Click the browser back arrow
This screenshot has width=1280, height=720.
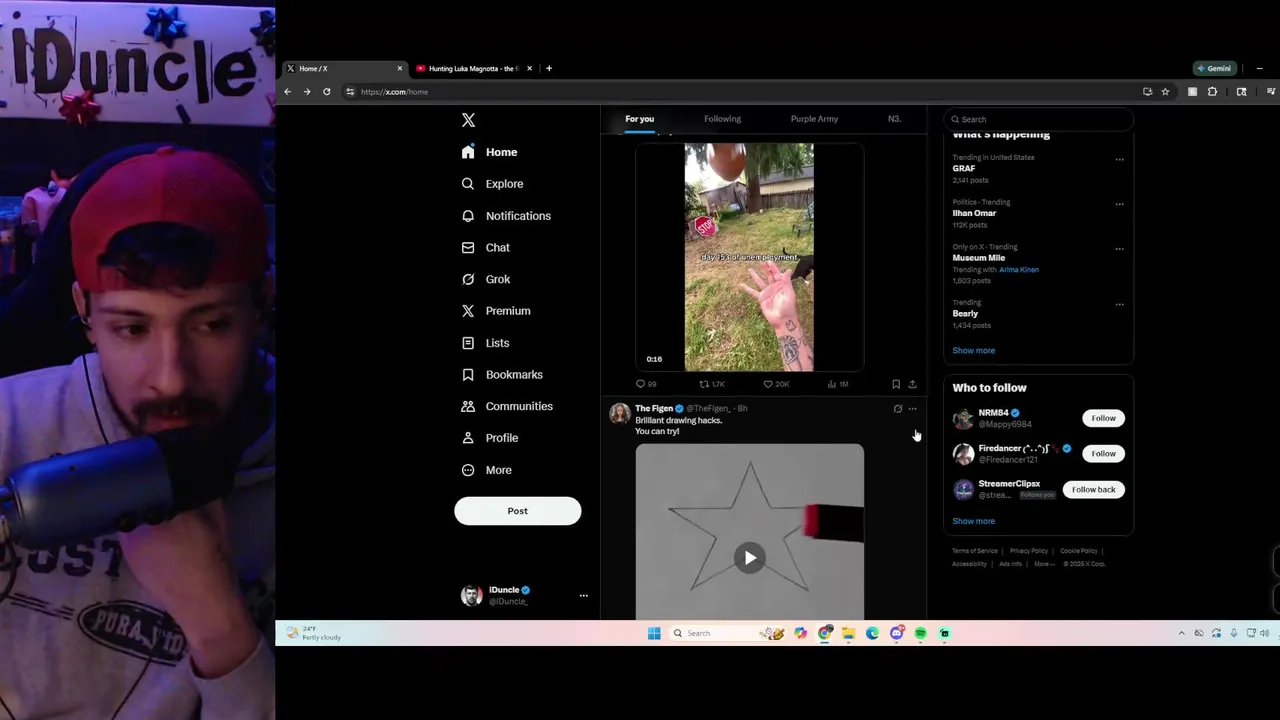click(287, 92)
